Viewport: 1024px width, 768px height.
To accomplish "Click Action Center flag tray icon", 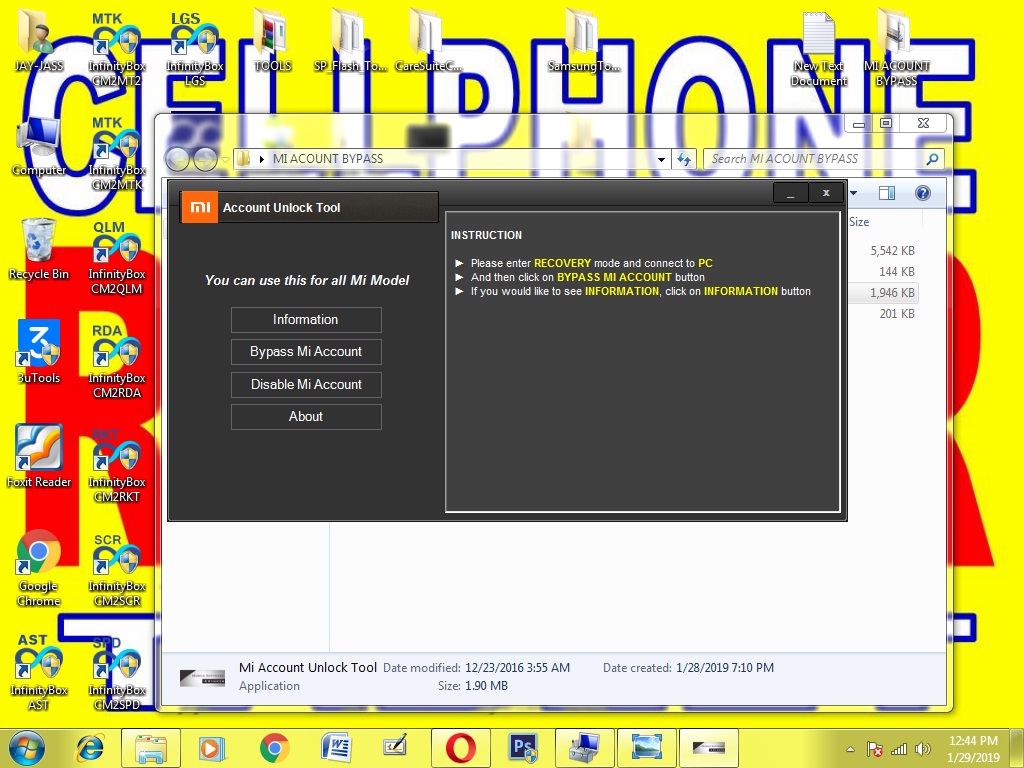I will pyautogui.click(x=875, y=750).
